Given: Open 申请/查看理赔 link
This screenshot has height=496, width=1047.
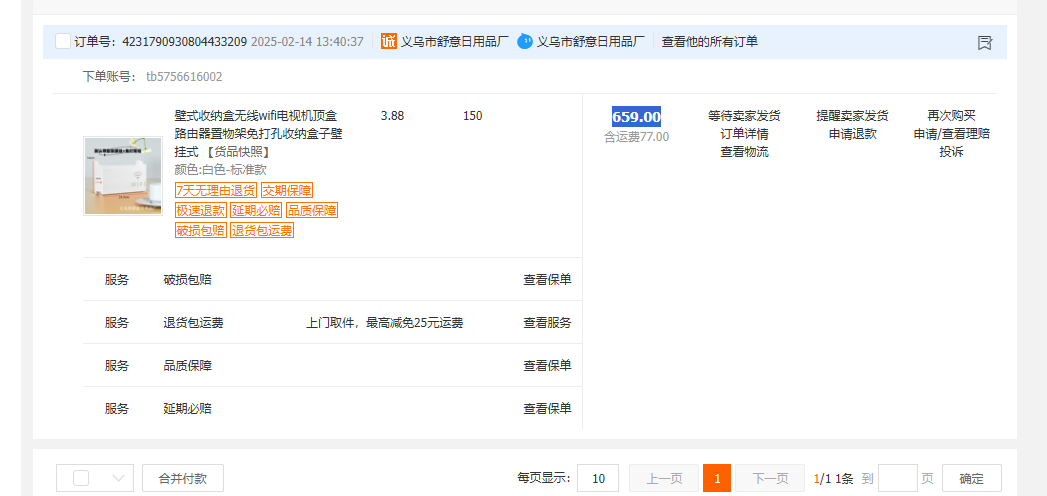Looking at the screenshot, I should (951, 134).
